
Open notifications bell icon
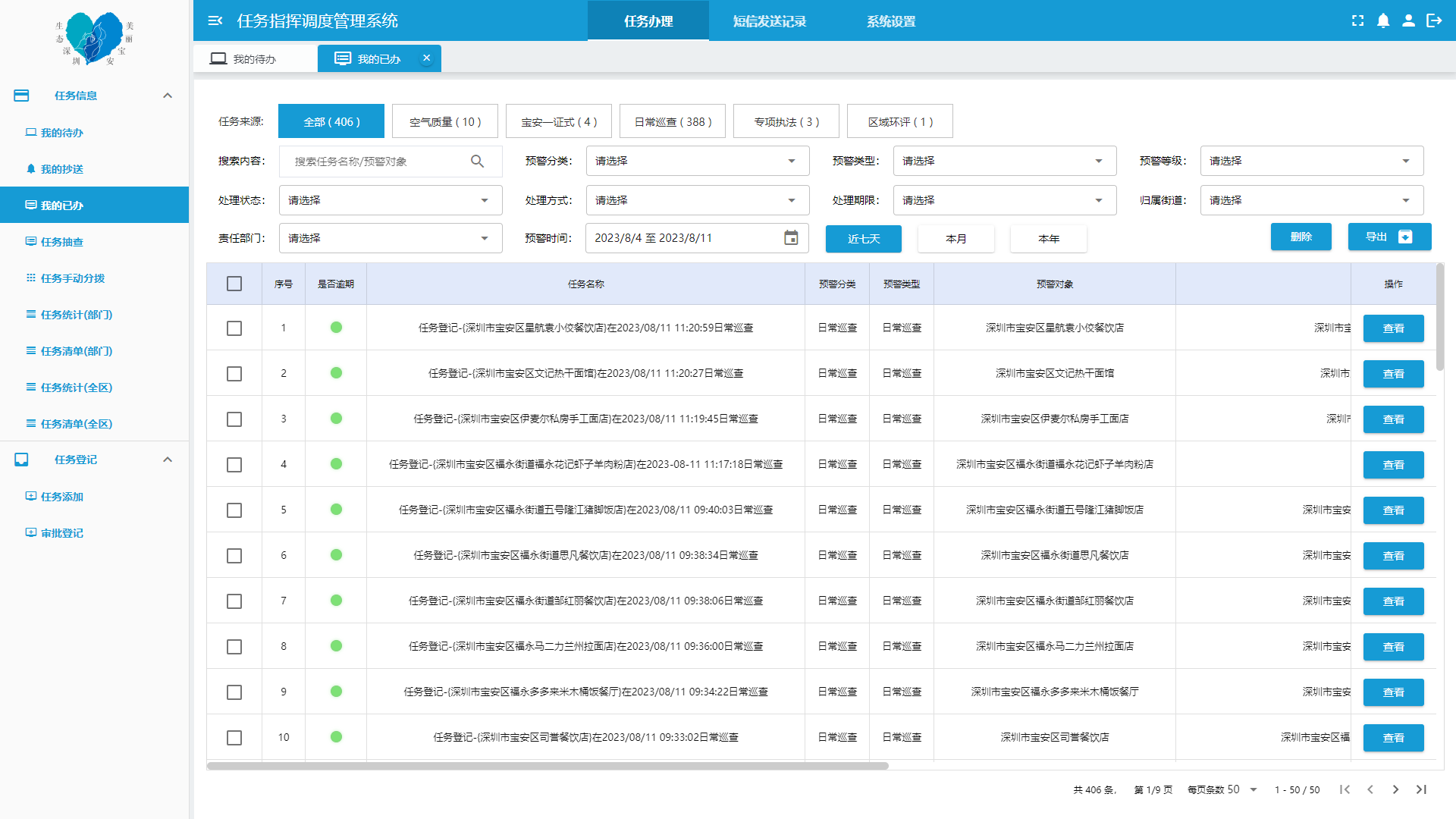pyautogui.click(x=1383, y=20)
